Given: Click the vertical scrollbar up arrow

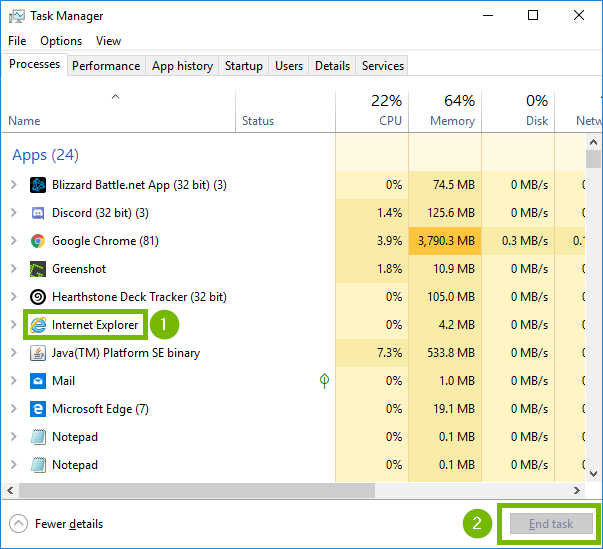Looking at the screenshot, I should 593,142.
